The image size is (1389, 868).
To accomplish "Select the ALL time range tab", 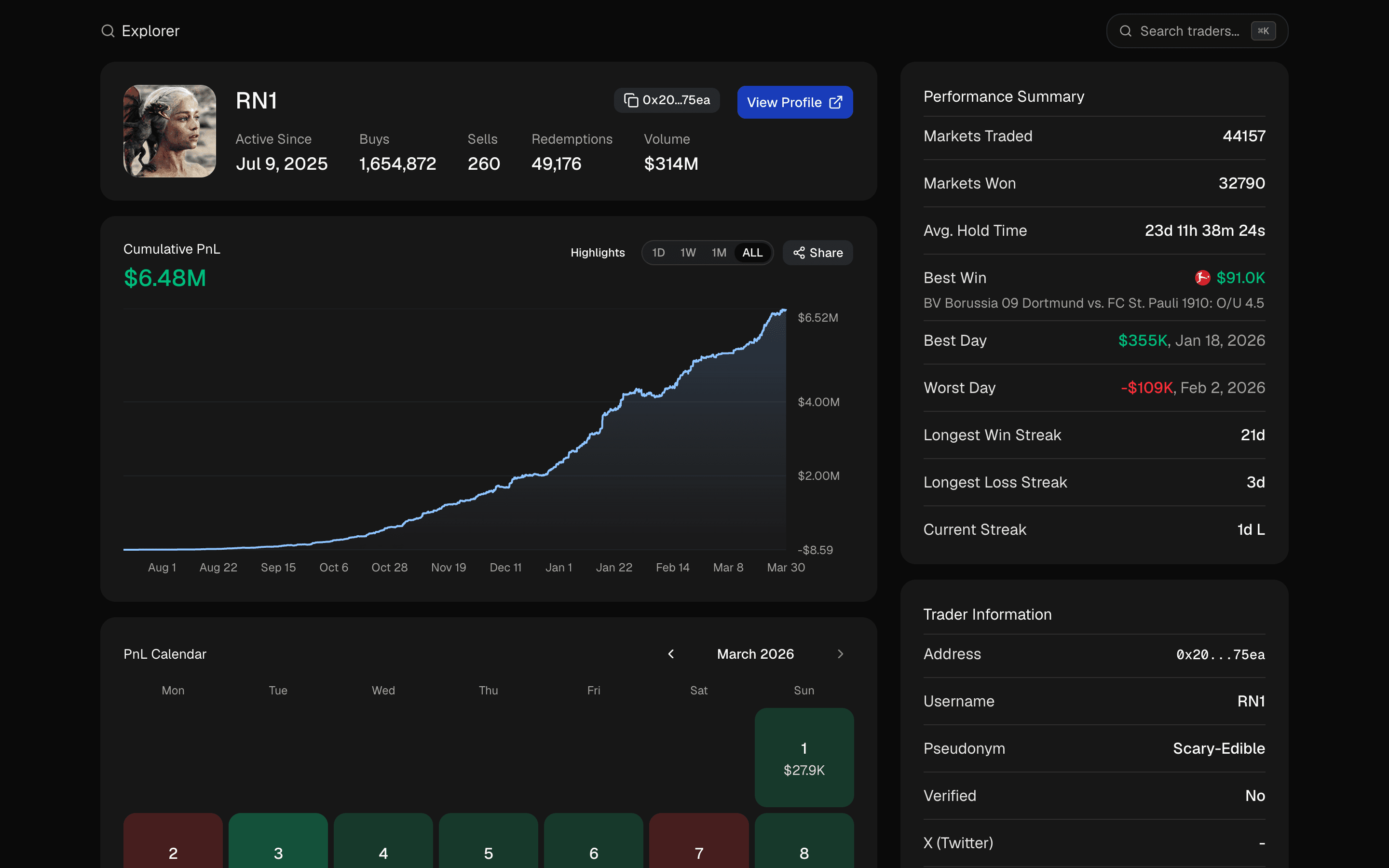I will (752, 252).
